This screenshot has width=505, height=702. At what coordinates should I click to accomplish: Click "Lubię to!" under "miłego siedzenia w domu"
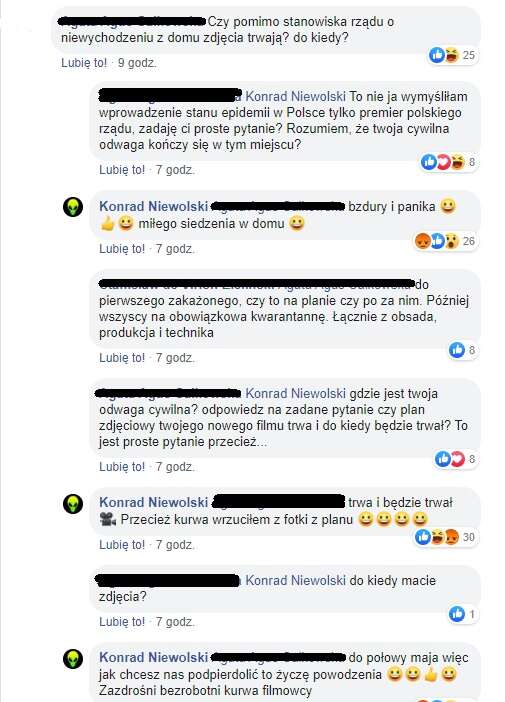[122, 249]
